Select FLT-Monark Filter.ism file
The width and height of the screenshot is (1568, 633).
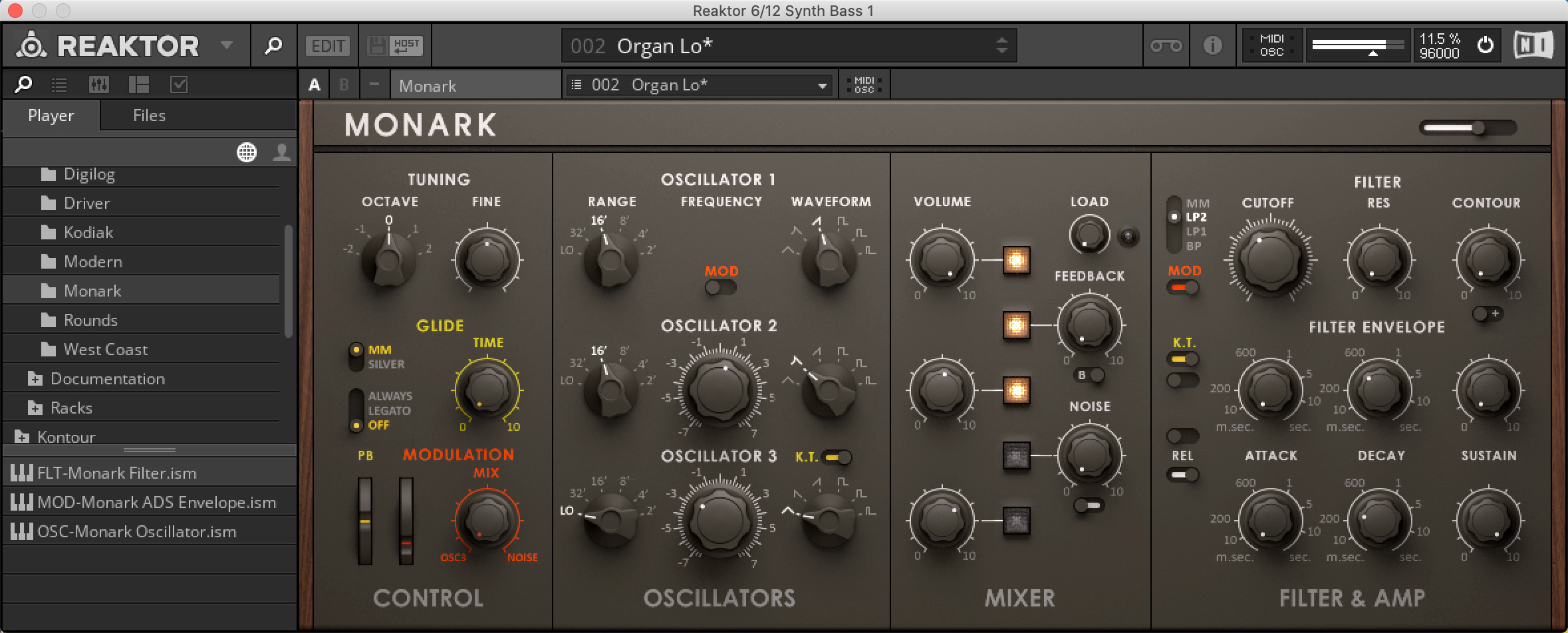pyautogui.click(x=150, y=473)
